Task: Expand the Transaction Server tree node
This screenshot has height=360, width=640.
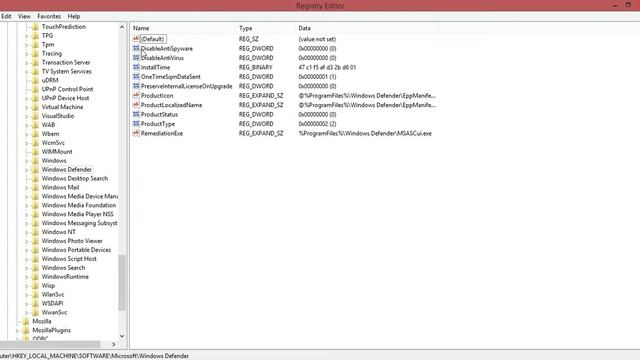Action: pyautogui.click(x=27, y=63)
